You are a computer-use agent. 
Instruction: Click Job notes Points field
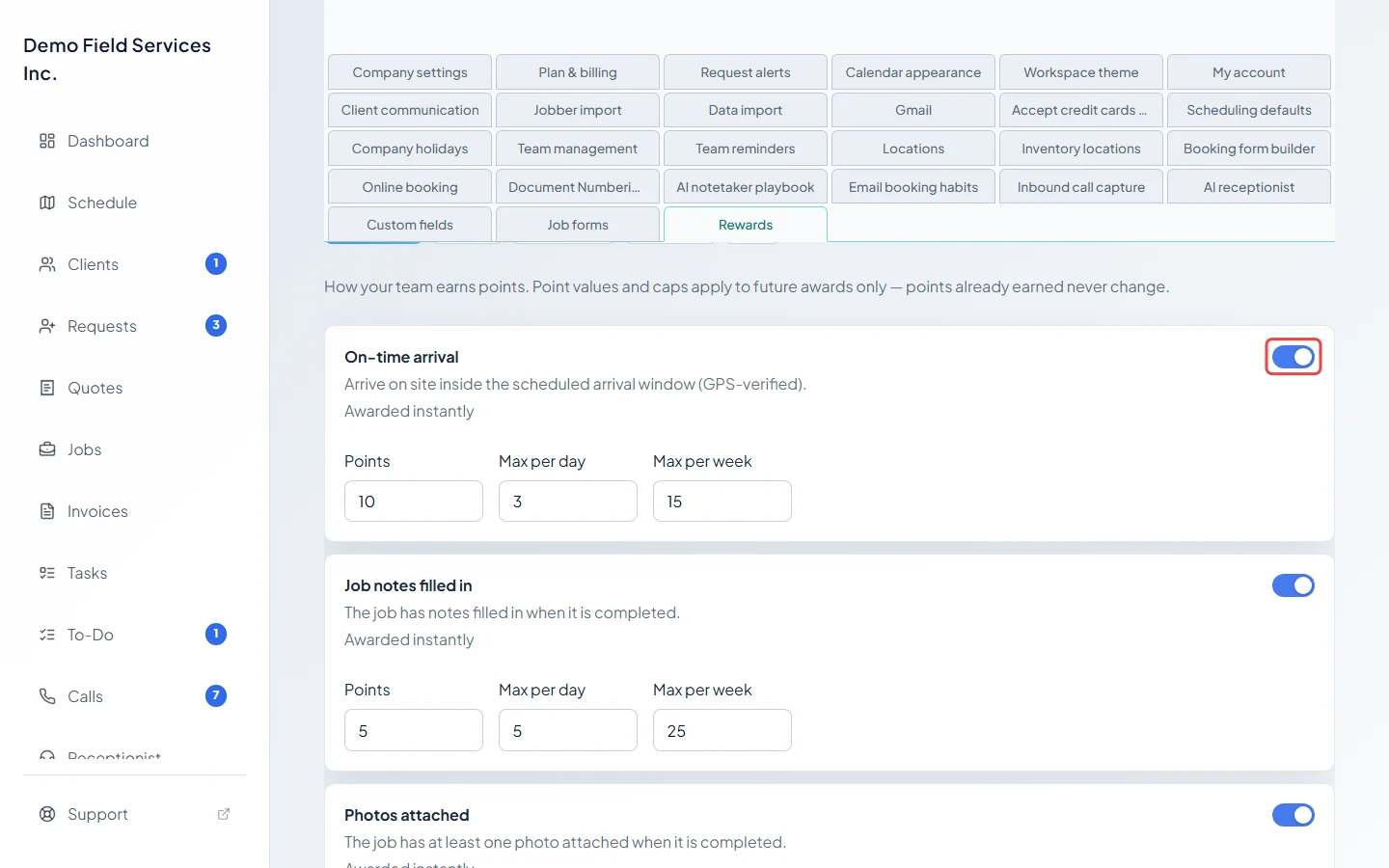414,730
